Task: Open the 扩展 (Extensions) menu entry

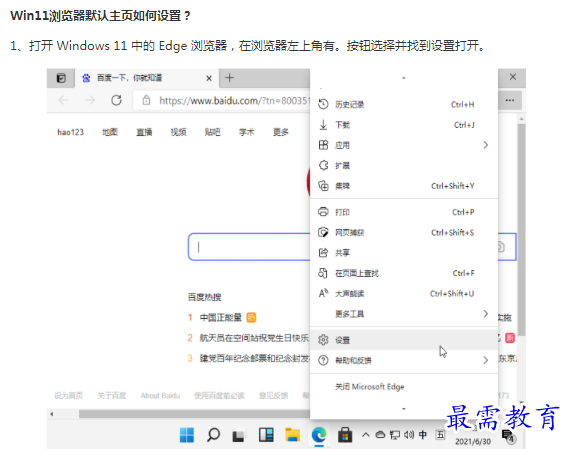Action: [x=404, y=166]
